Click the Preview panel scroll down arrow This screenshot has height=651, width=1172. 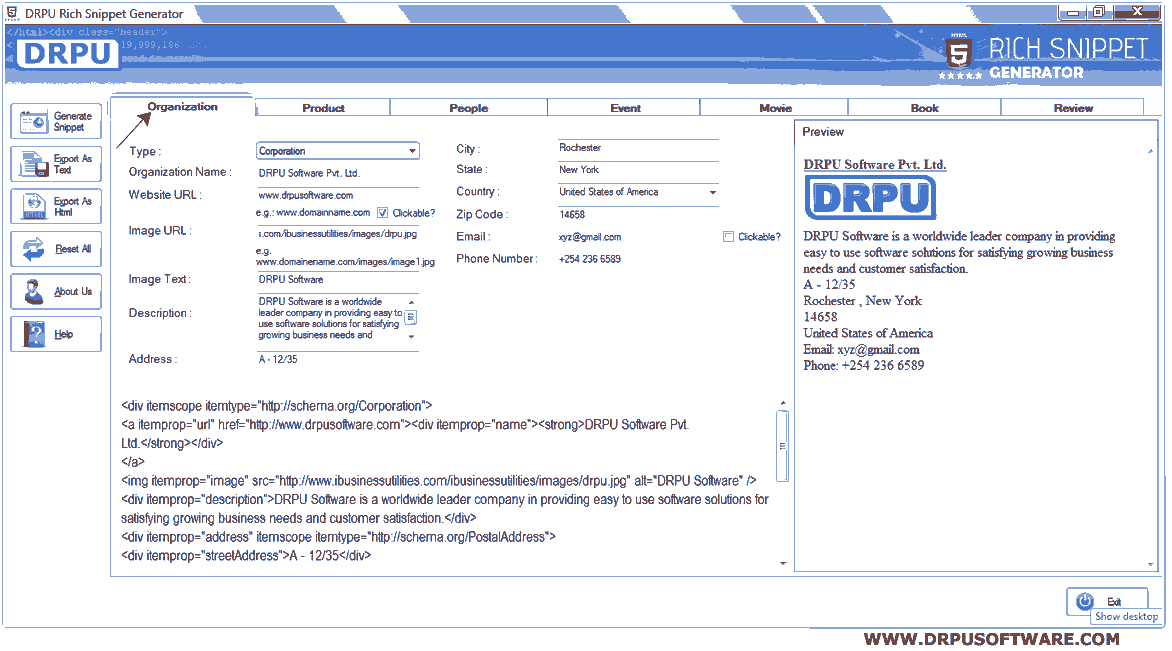pos(1150,564)
